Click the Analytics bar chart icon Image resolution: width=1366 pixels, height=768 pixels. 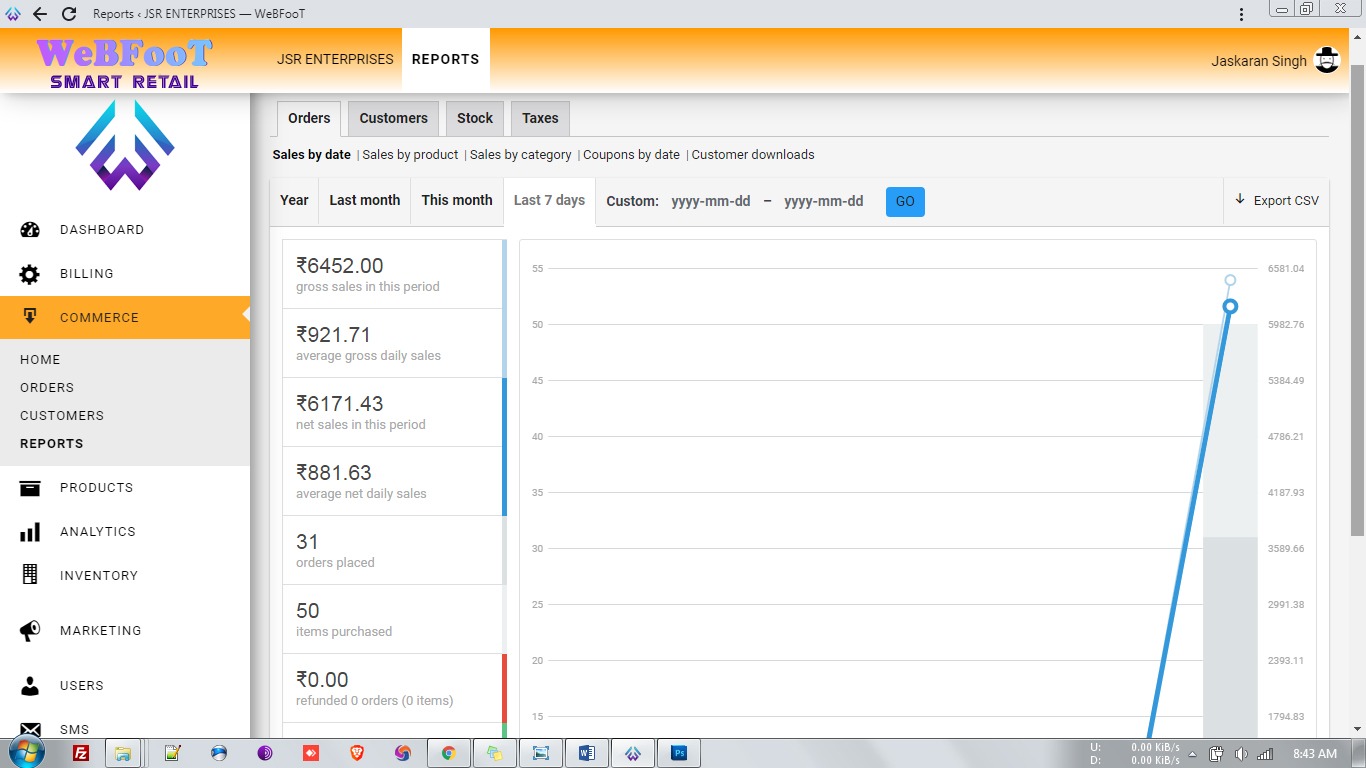pyautogui.click(x=30, y=532)
